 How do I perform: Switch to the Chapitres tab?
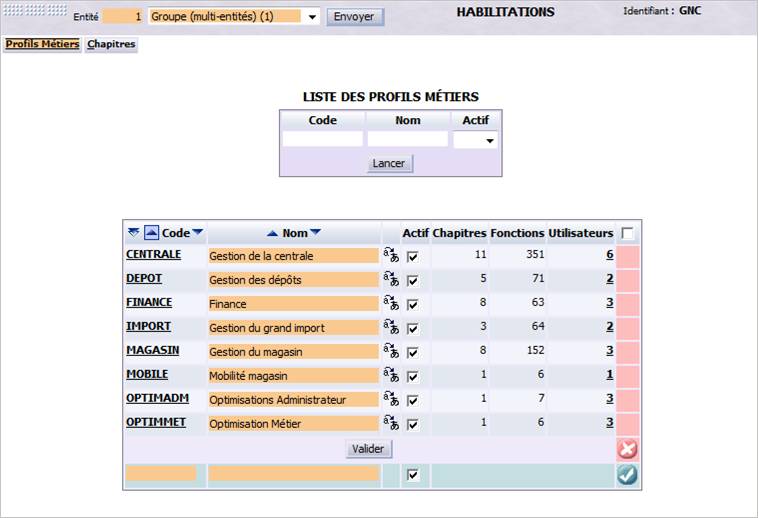(111, 44)
